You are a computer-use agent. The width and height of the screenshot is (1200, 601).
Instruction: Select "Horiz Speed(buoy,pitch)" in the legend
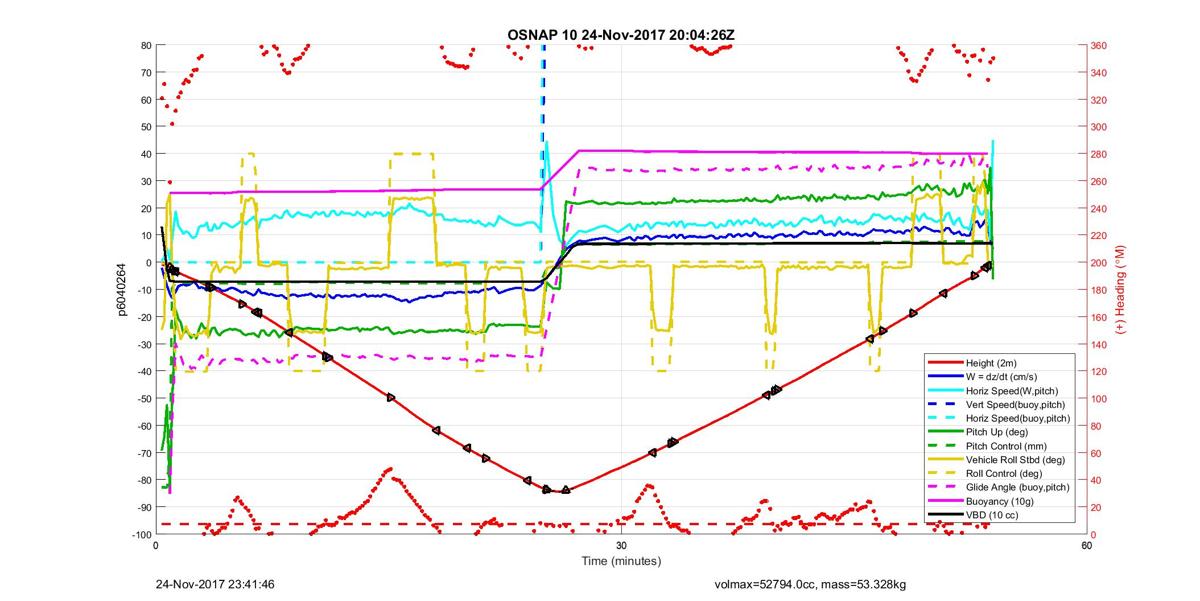(x=1020, y=418)
